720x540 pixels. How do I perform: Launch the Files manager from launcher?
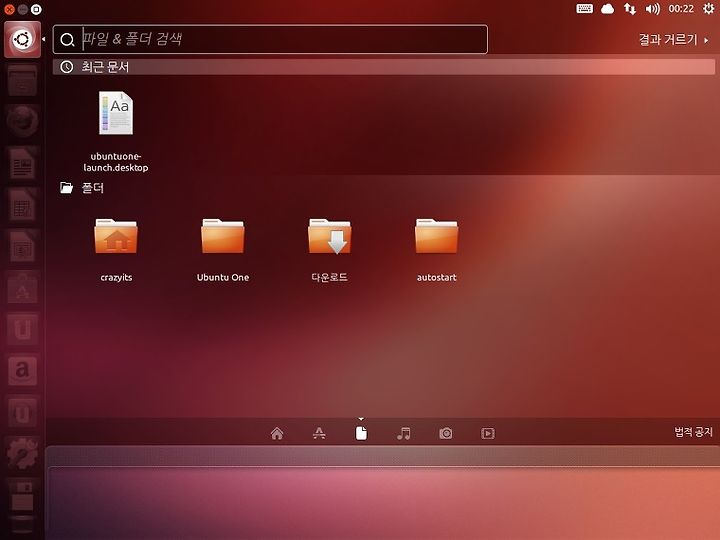(22, 80)
